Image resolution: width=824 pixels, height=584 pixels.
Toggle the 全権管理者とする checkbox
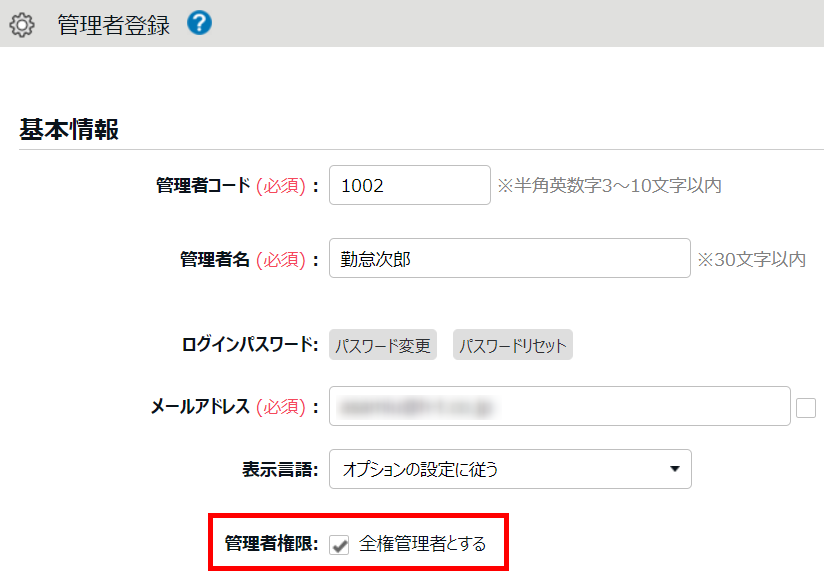click(340, 545)
